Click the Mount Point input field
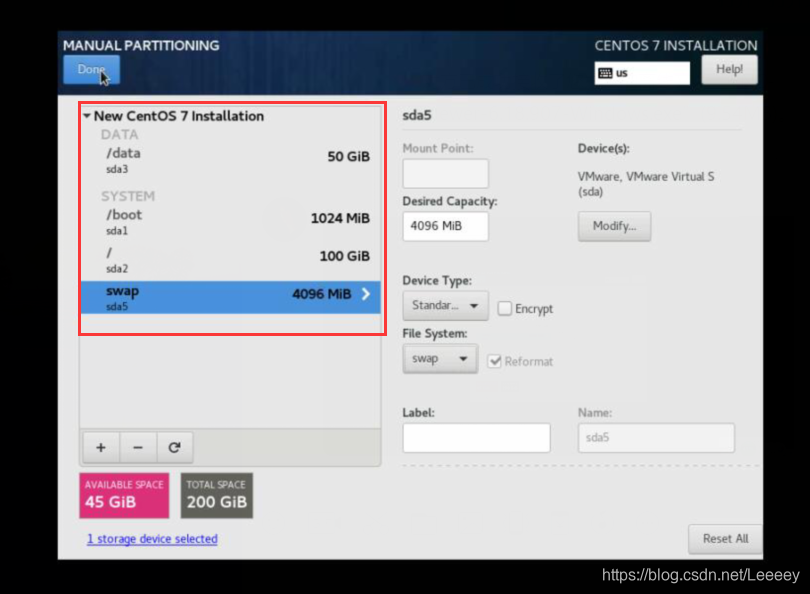810x594 pixels. pyautogui.click(x=445, y=174)
